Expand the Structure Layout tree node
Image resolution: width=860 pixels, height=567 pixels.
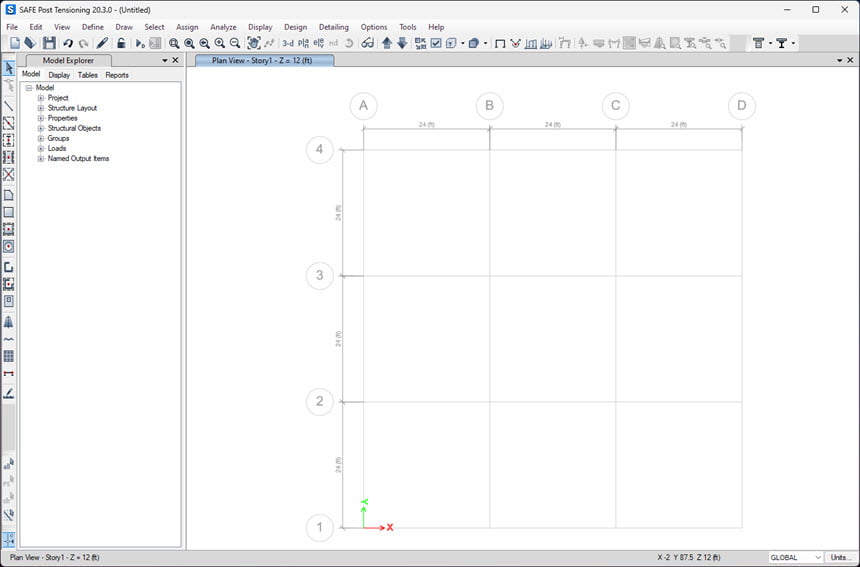[41, 108]
